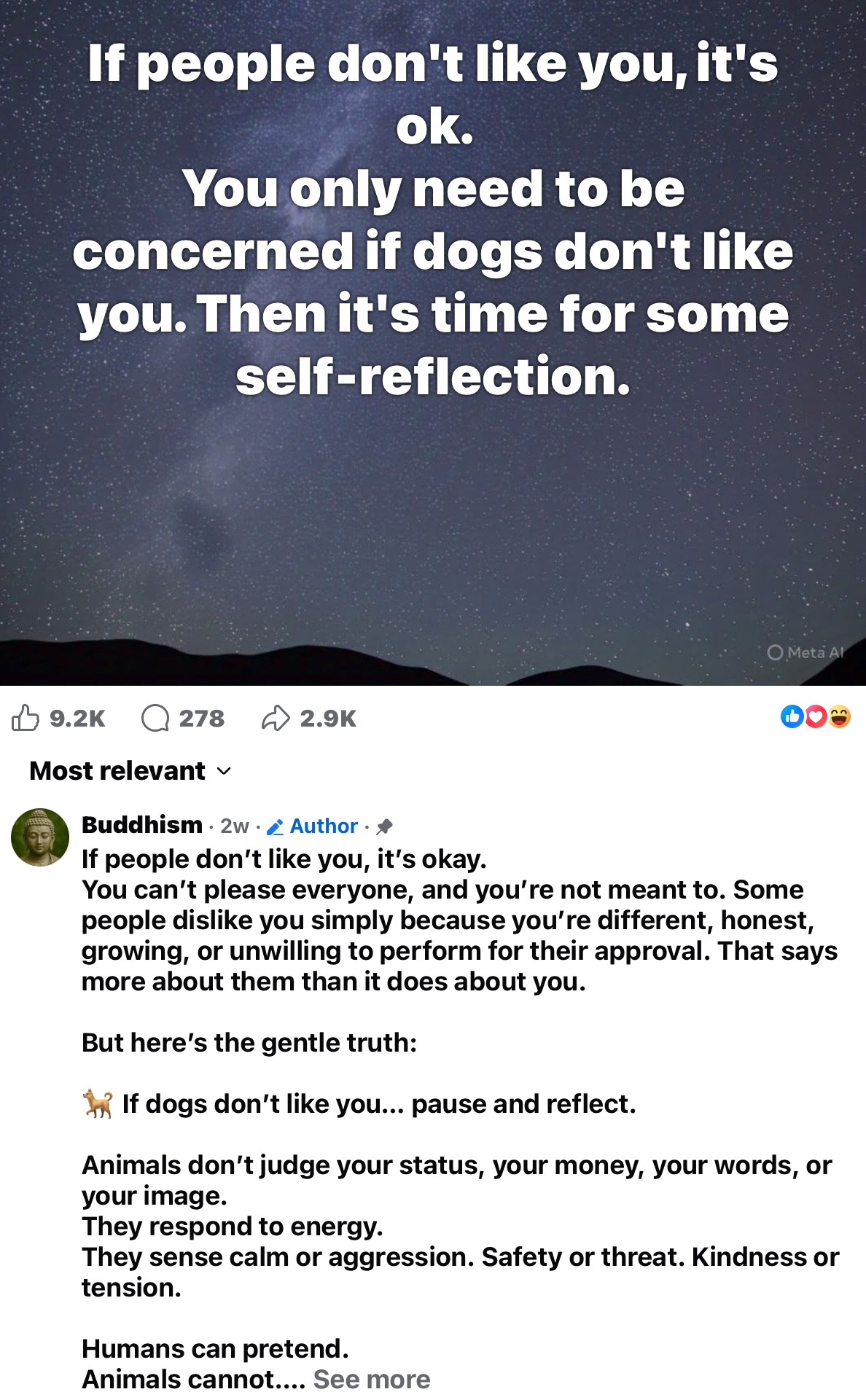The image size is (866, 1400).
Task: View the 278 comments count
Action: (x=202, y=719)
